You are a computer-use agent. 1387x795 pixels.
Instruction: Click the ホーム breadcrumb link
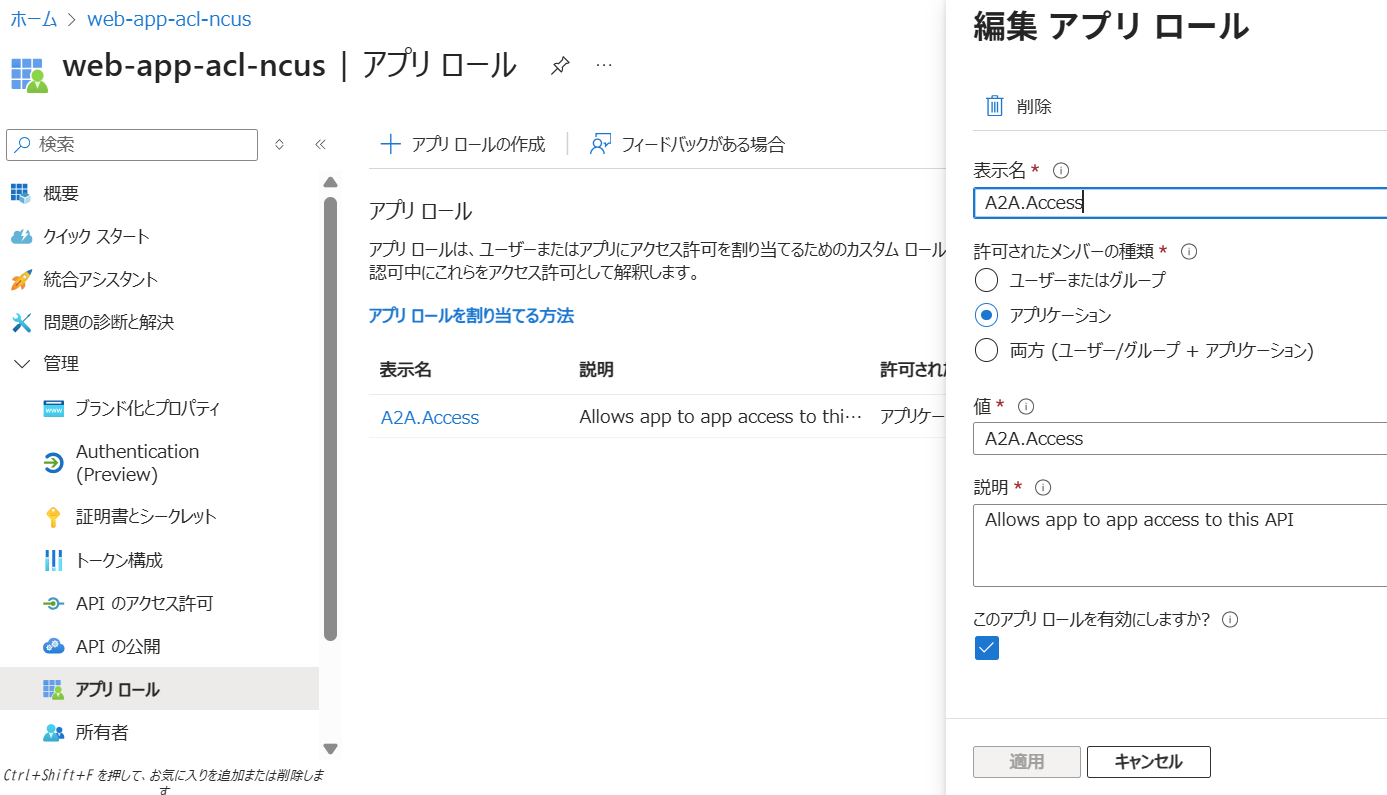(x=33, y=19)
